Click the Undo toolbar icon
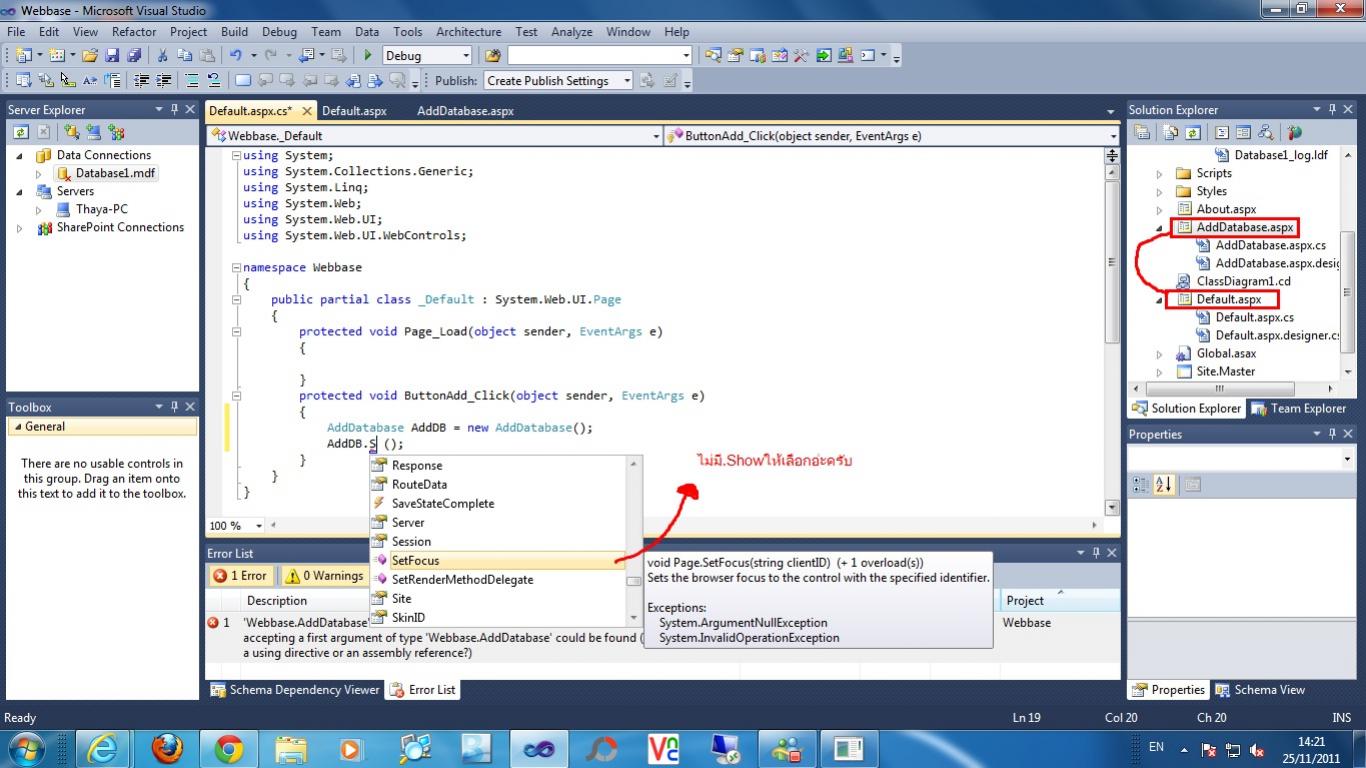The width and height of the screenshot is (1366, 768). (236, 56)
